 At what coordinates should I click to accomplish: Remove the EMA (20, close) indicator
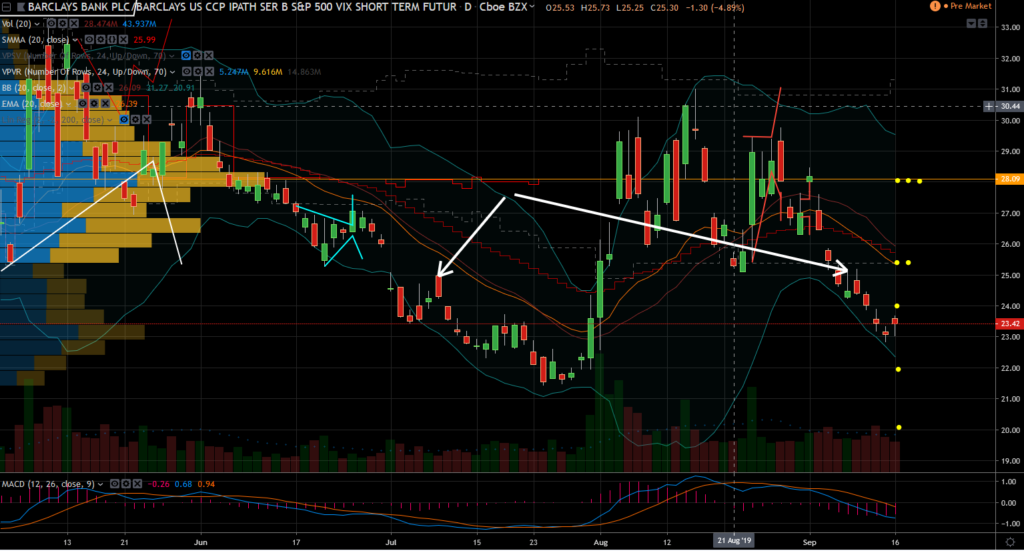pyautogui.click(x=105, y=104)
